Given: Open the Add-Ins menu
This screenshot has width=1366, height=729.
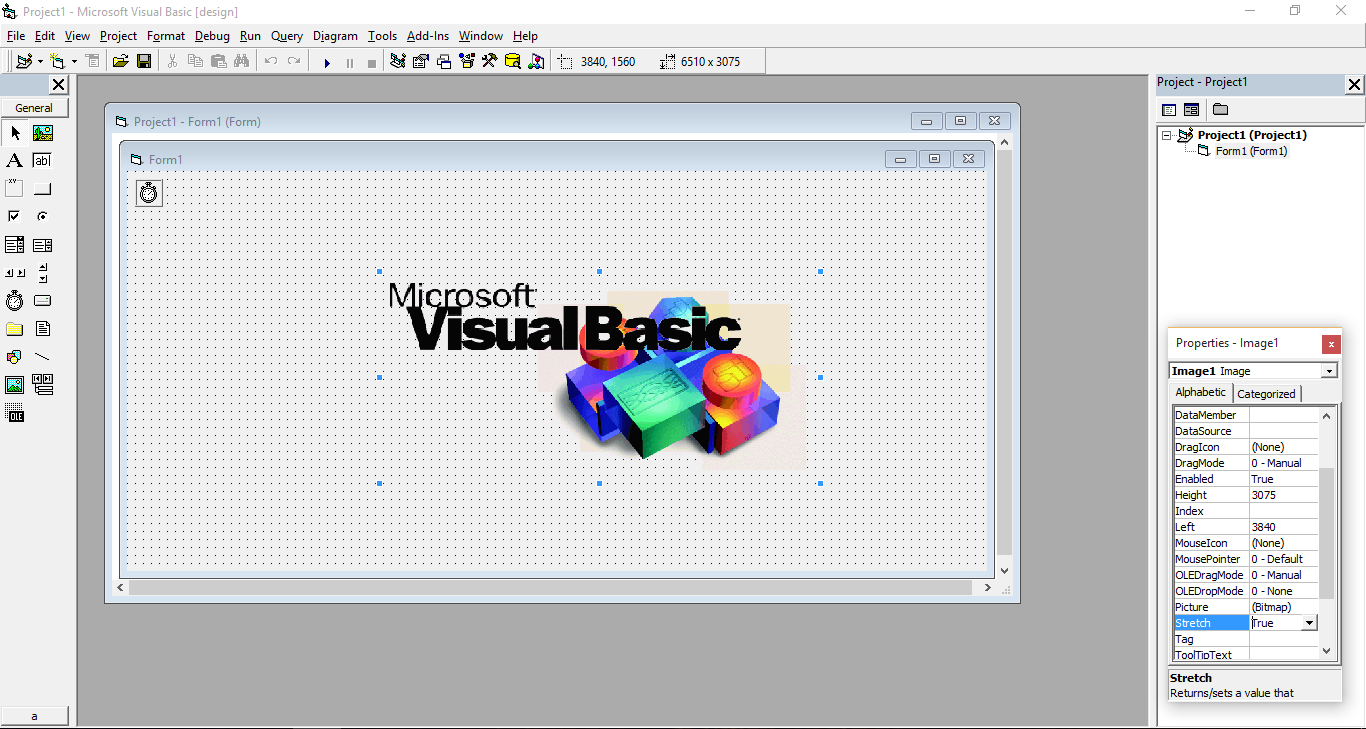Looking at the screenshot, I should click(x=428, y=36).
